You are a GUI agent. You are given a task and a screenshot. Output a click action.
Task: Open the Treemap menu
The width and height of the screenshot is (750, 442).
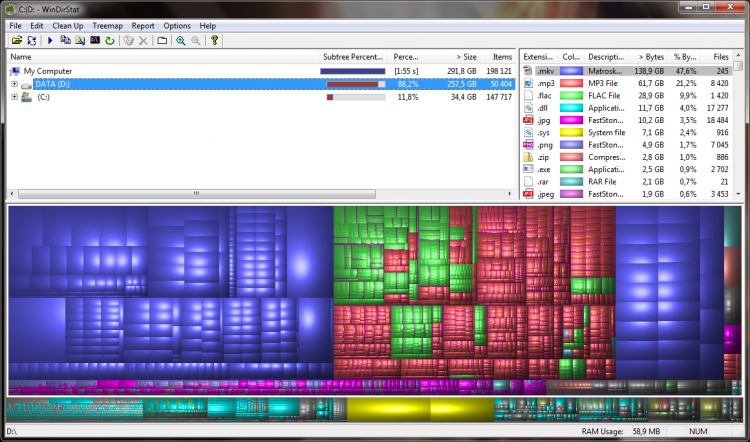click(107, 26)
